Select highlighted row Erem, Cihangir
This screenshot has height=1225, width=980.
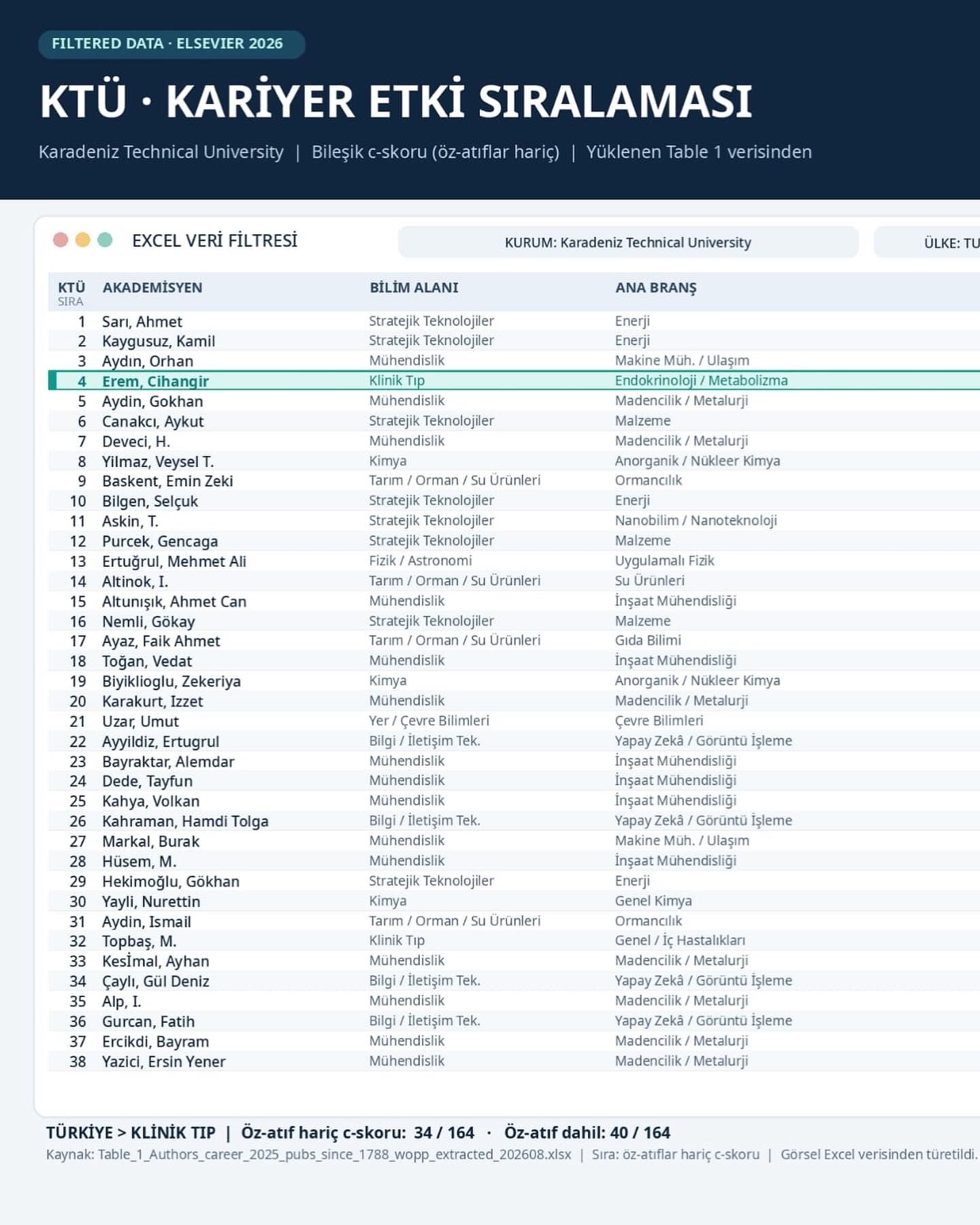[514, 380]
